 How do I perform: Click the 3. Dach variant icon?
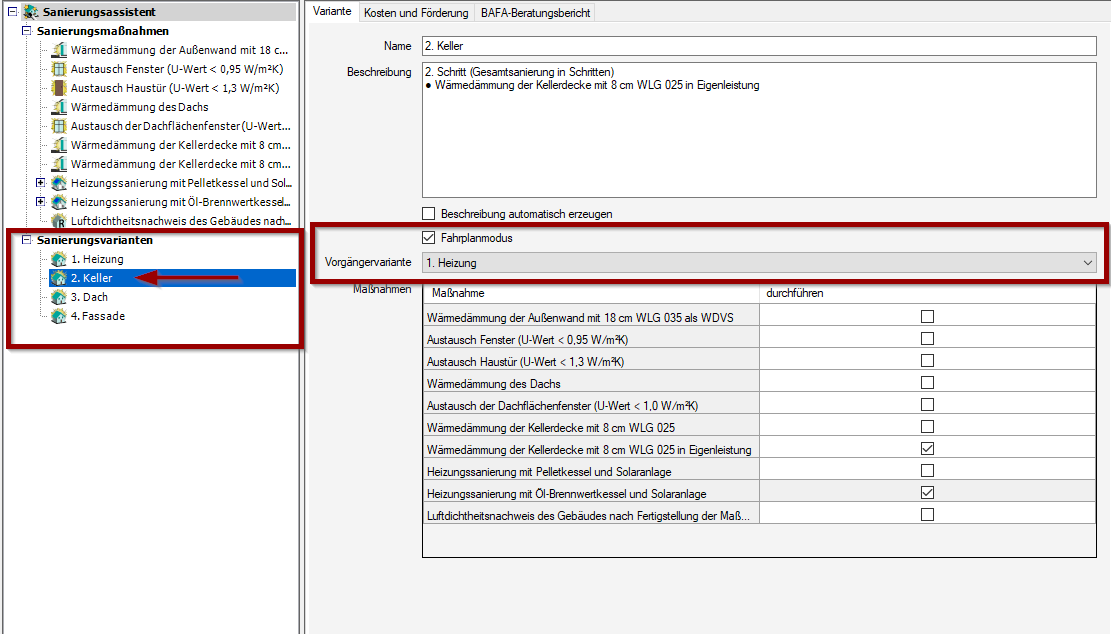coord(59,298)
